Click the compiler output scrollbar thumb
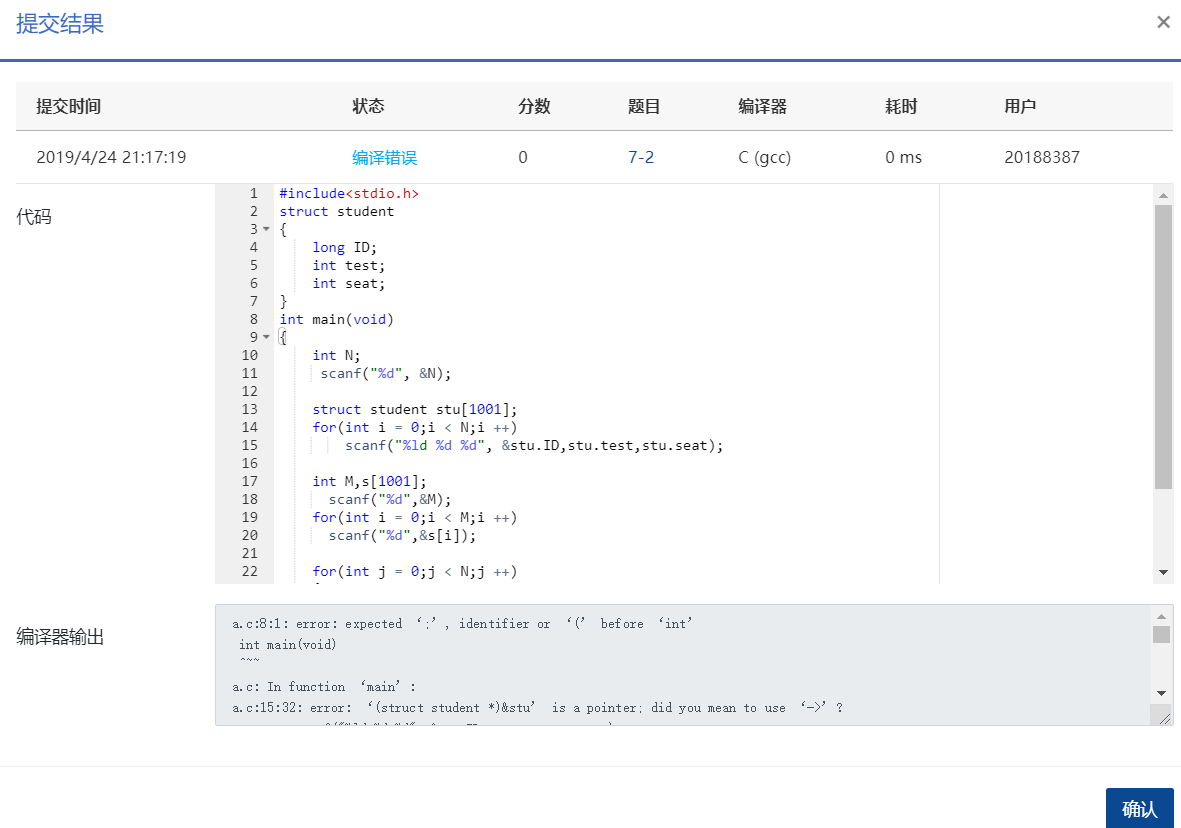1181x828 pixels. pos(1161,634)
